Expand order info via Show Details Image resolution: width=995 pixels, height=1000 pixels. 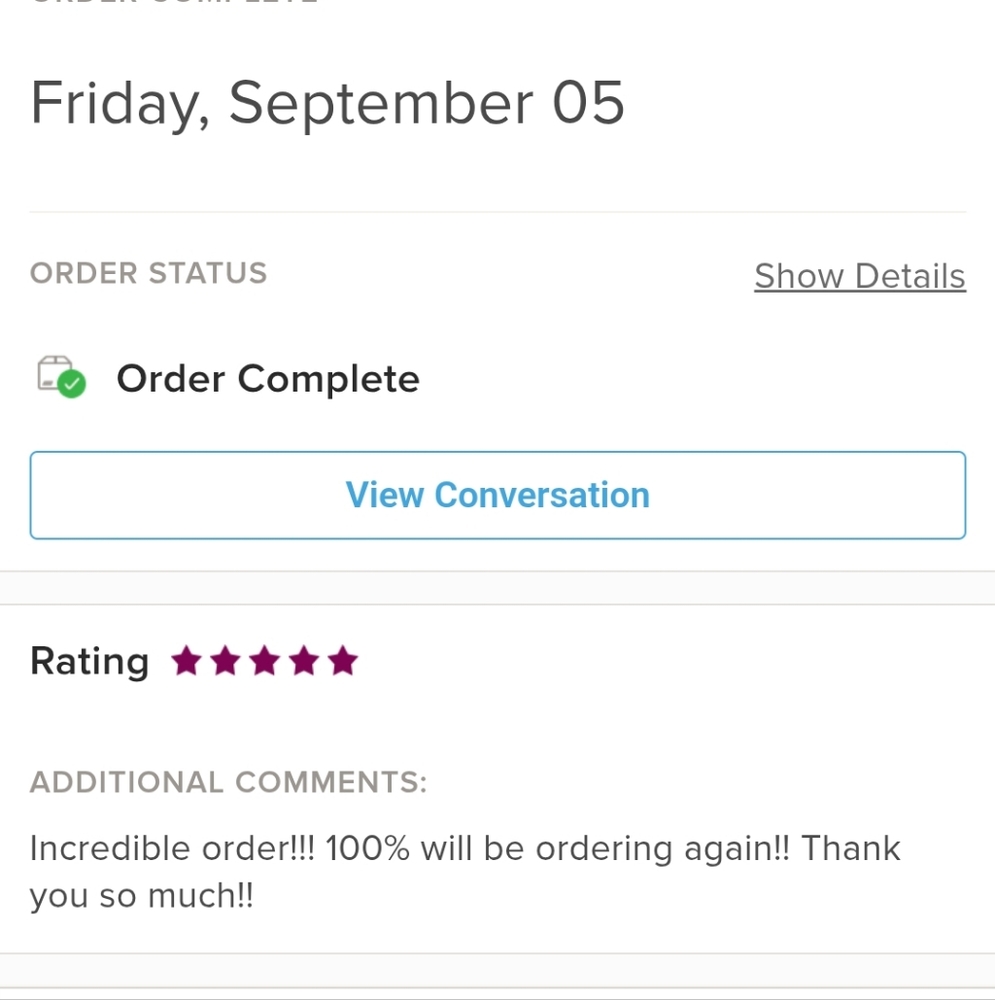pos(860,276)
